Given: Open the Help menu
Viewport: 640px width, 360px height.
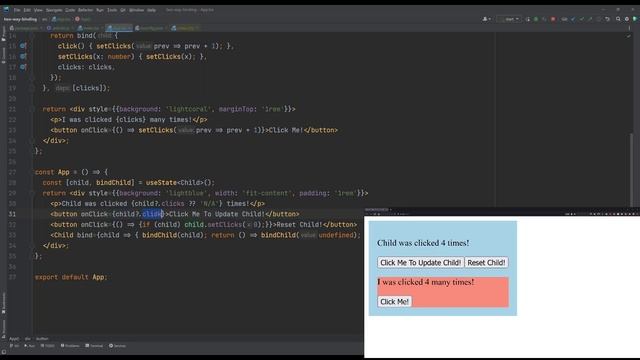Looking at the screenshot, I should (151, 10).
